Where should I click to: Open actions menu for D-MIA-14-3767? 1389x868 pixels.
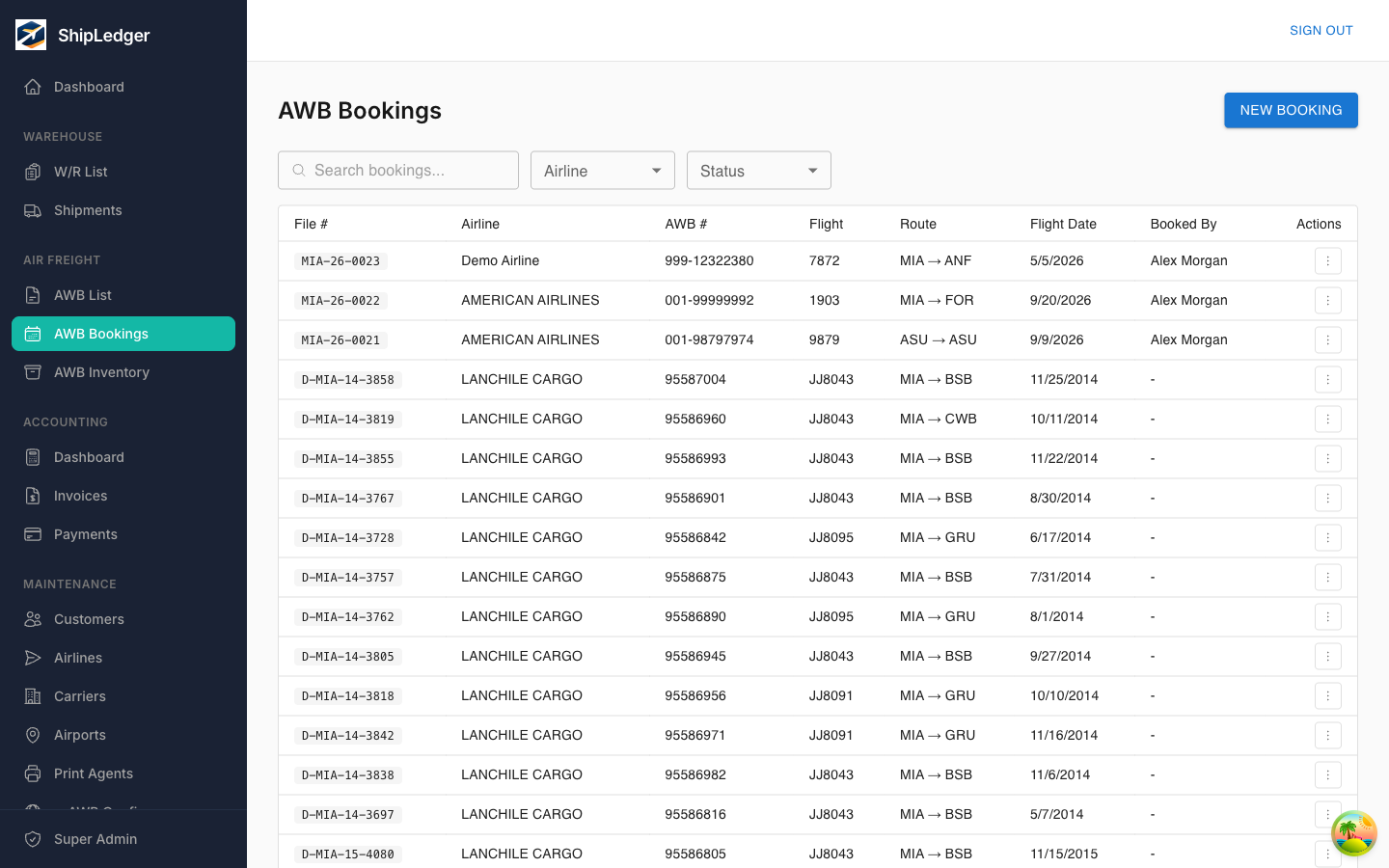[1328, 499]
